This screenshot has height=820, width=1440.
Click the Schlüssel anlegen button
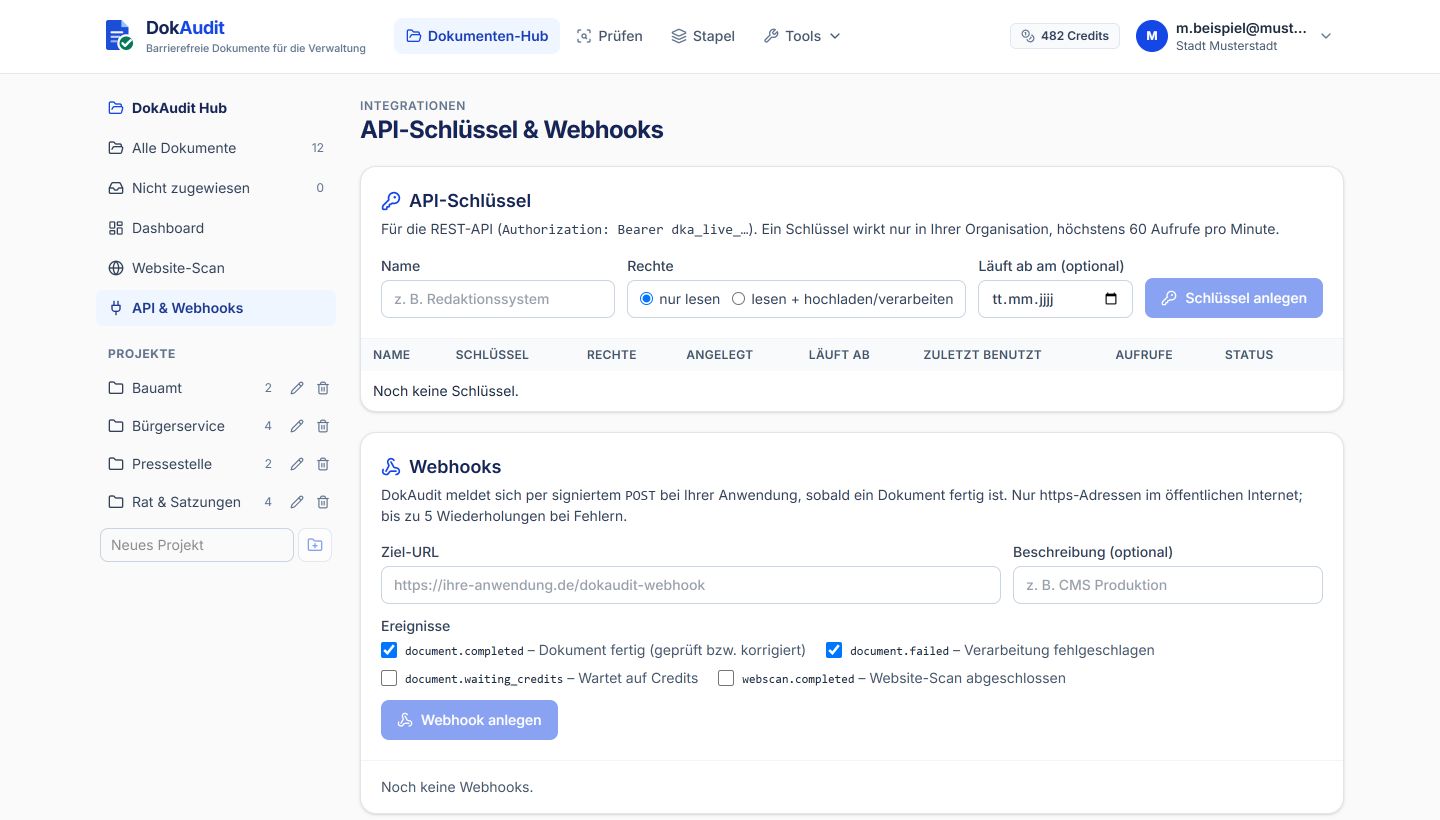[1234, 298]
